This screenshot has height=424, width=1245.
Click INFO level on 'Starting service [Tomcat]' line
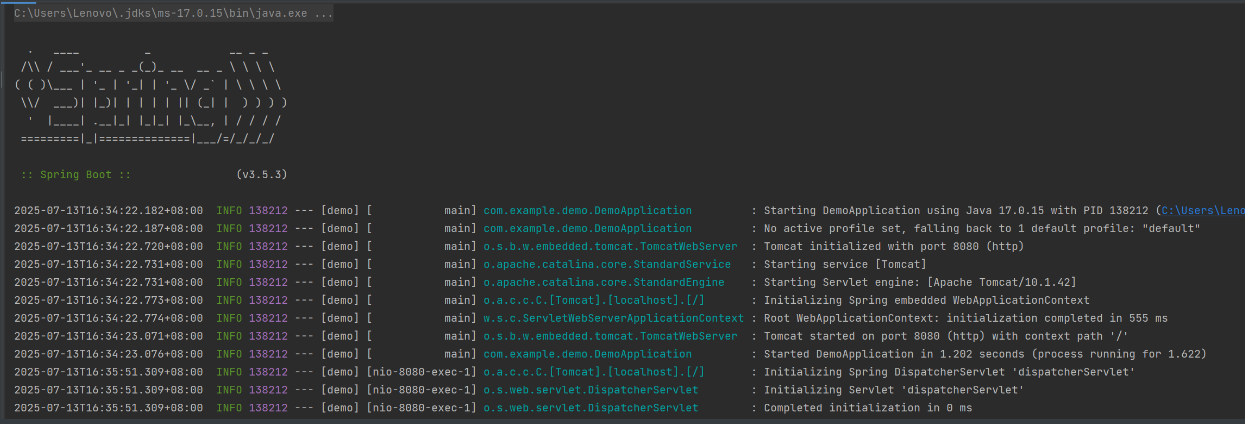tap(229, 265)
